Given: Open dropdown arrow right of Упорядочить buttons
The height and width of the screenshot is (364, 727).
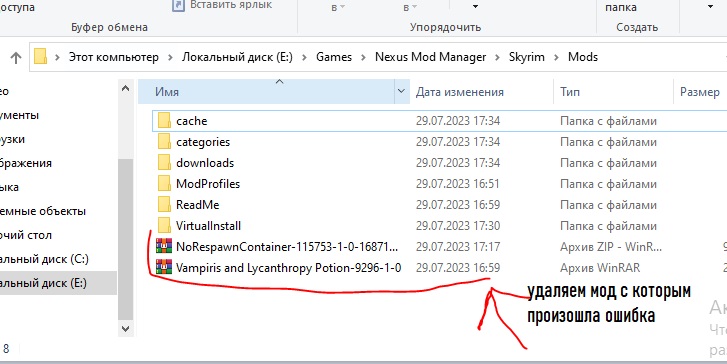Looking at the screenshot, I should click(475, 7).
